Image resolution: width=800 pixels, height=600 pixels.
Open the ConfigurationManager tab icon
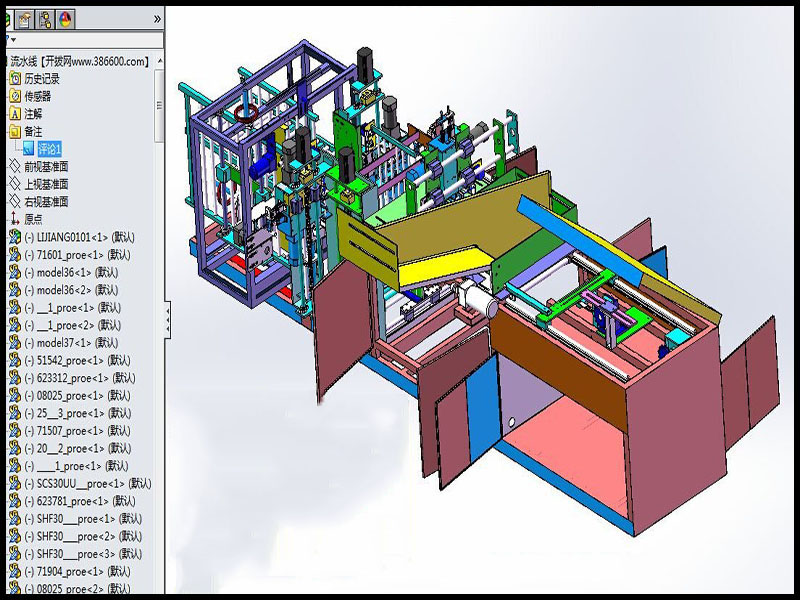tap(45, 18)
